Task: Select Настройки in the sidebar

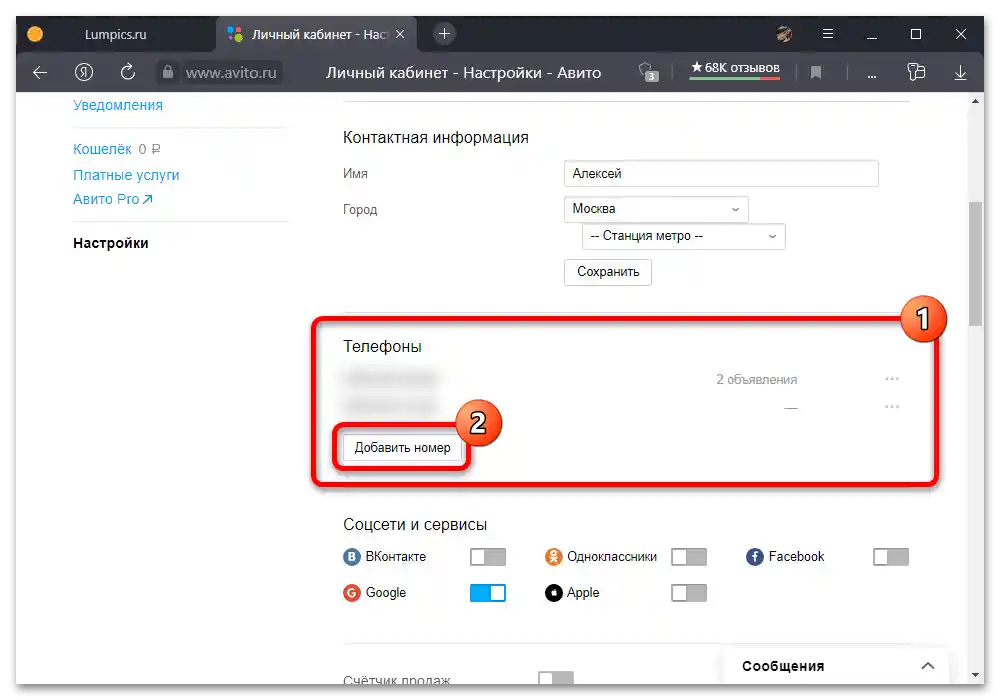Action: click(x=111, y=243)
